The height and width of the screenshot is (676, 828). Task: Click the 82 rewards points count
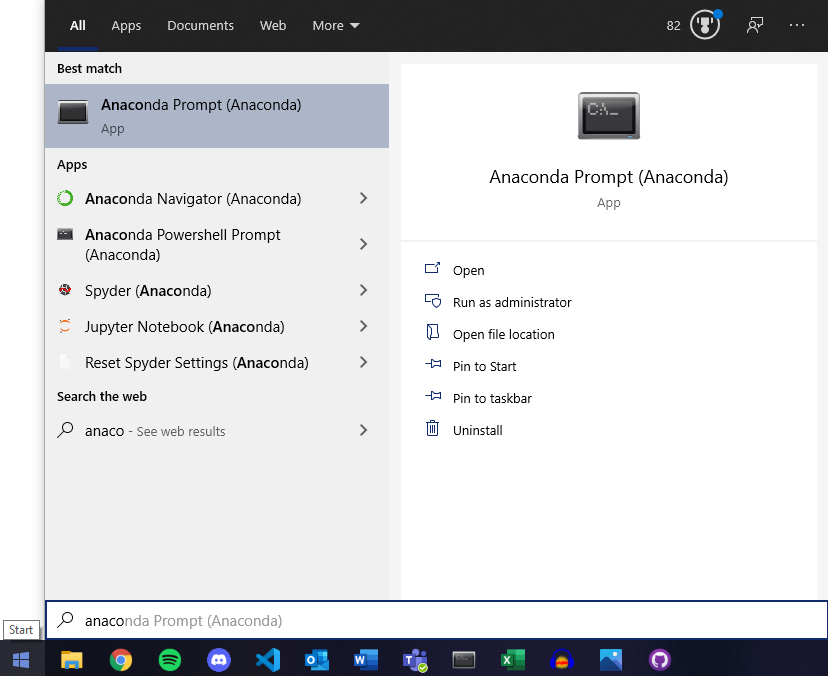point(673,25)
